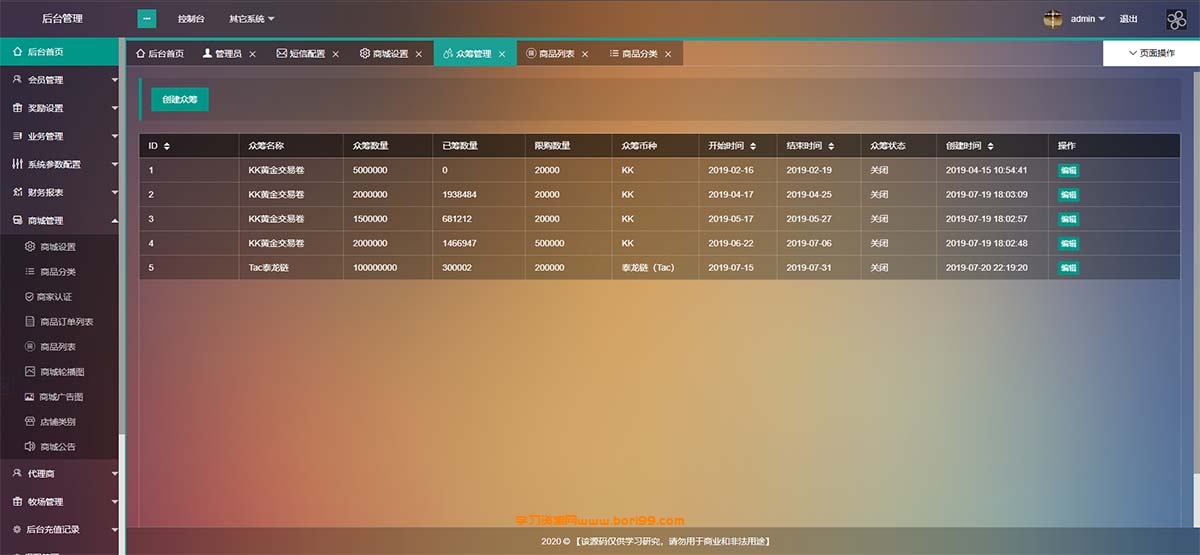
Task: Click the admin avatar image
Action: [1053, 19]
